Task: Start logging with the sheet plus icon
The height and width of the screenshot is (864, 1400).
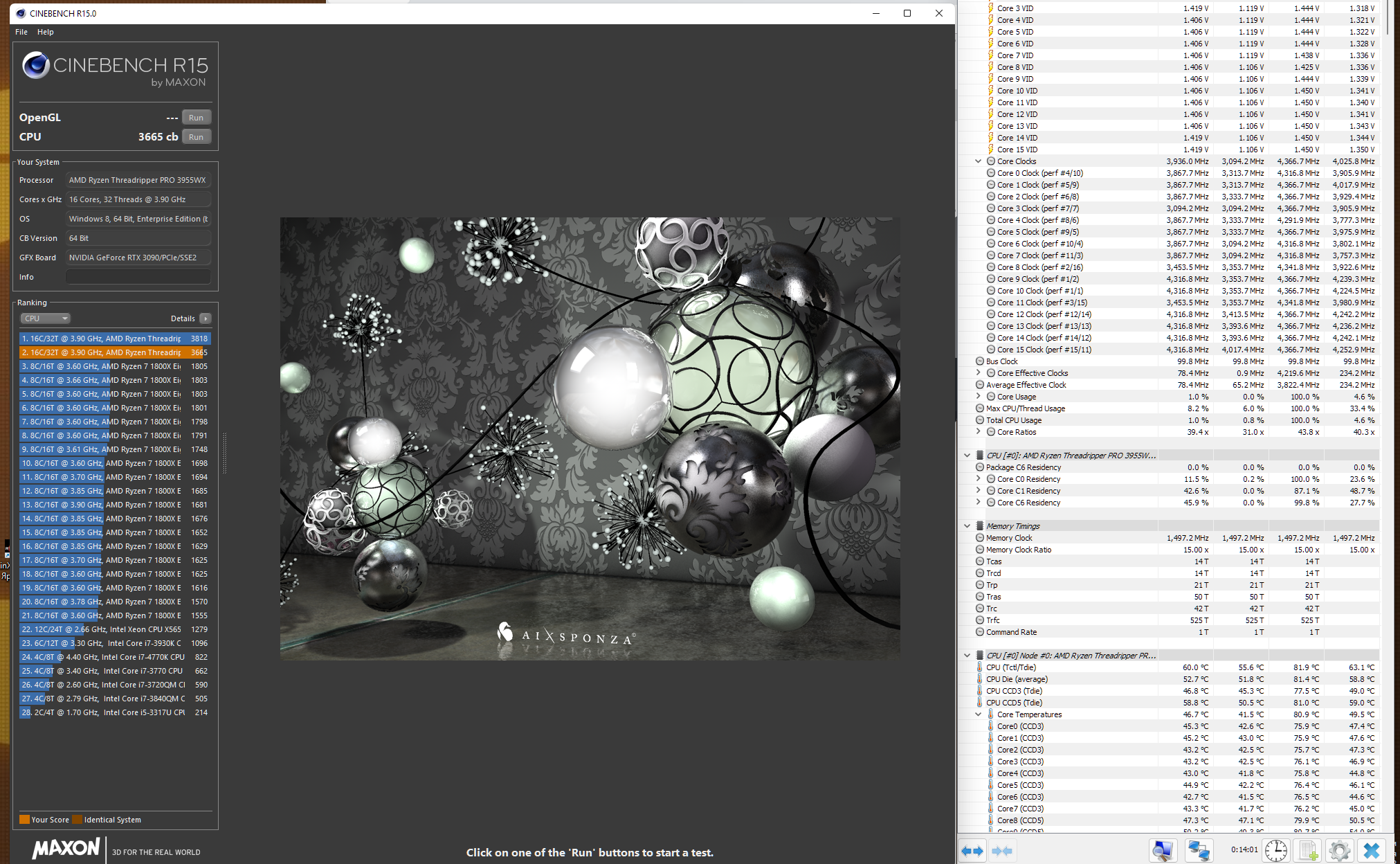Action: pos(1308,850)
